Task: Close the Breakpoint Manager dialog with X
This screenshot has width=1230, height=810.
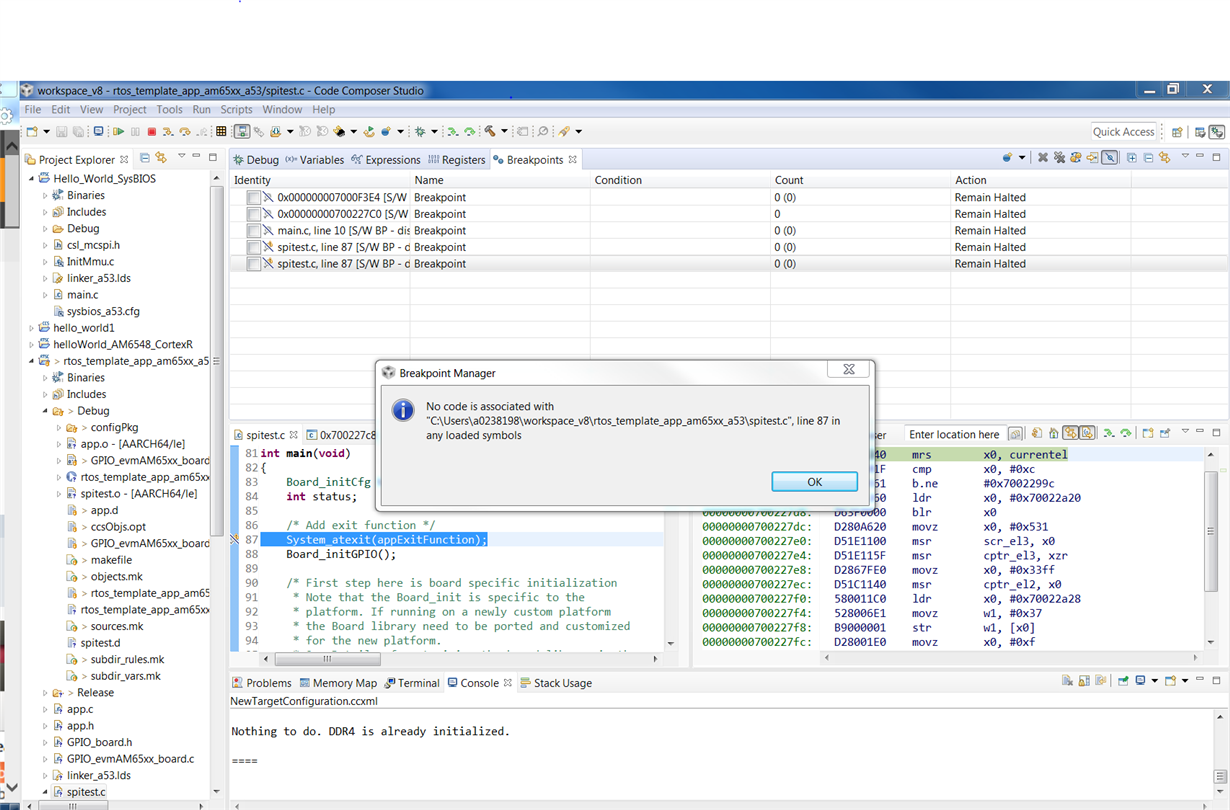Action: [x=848, y=370]
